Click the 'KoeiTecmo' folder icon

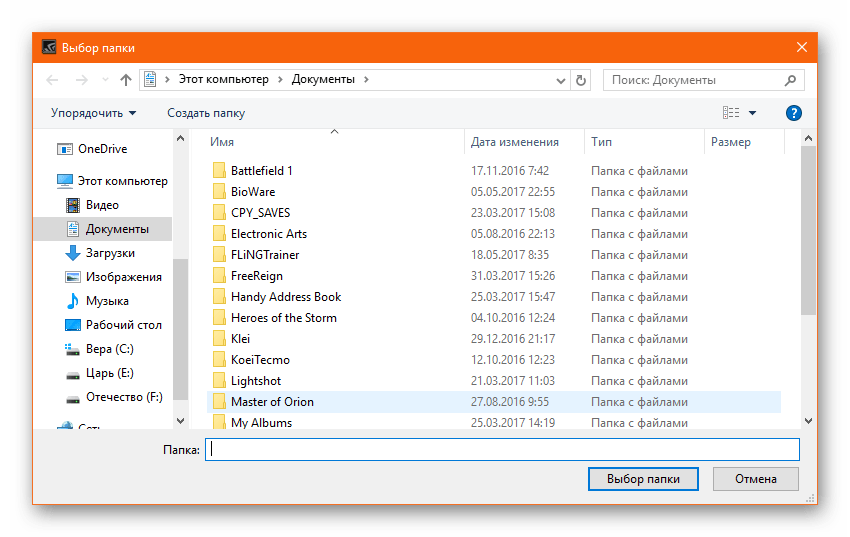(x=219, y=360)
